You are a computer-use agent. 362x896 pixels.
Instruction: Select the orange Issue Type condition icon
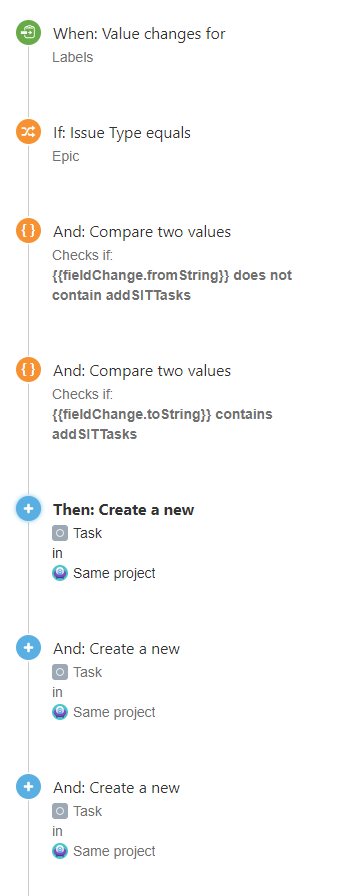pyautogui.click(x=28, y=132)
